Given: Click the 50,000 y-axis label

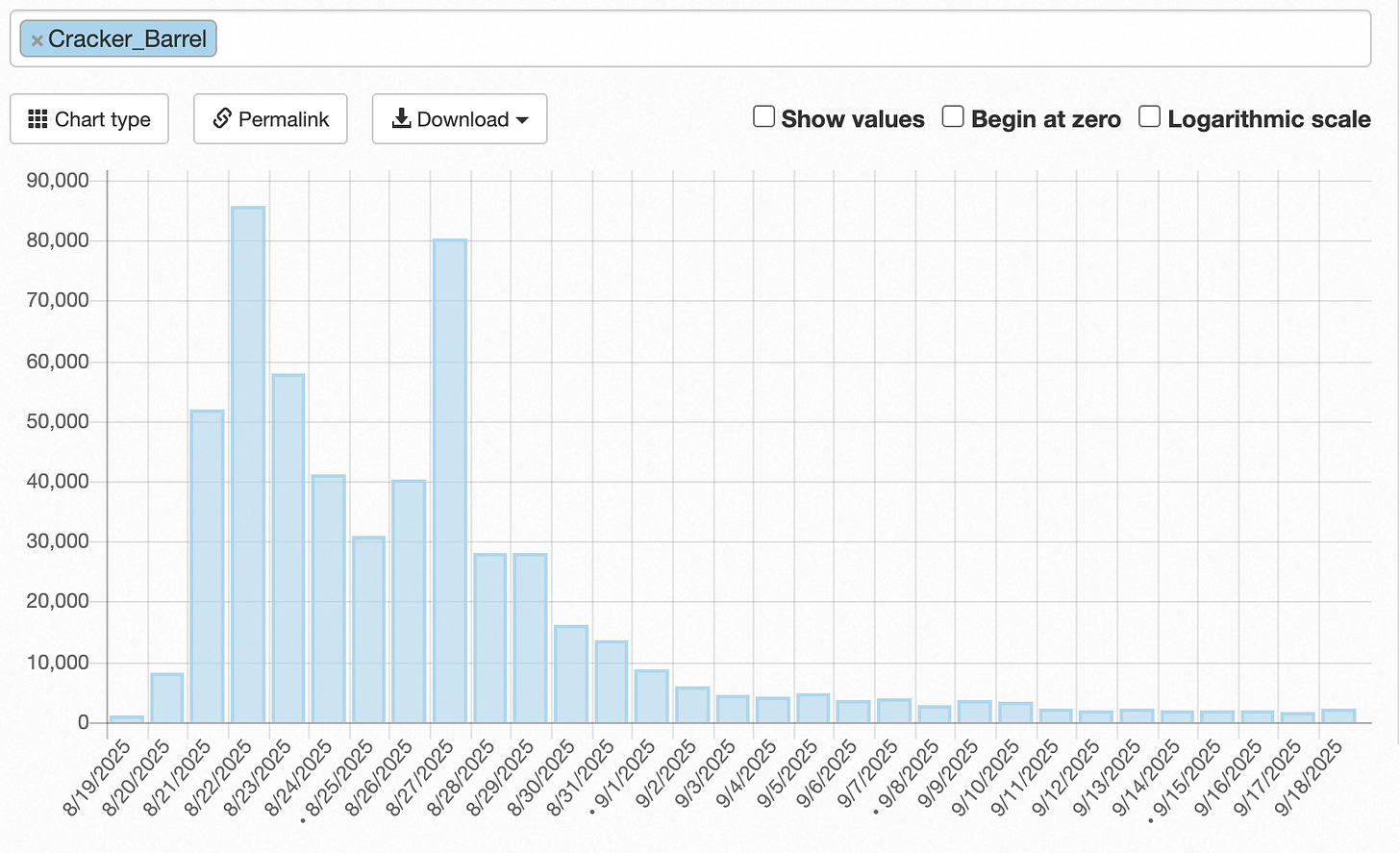Looking at the screenshot, I should tap(58, 421).
